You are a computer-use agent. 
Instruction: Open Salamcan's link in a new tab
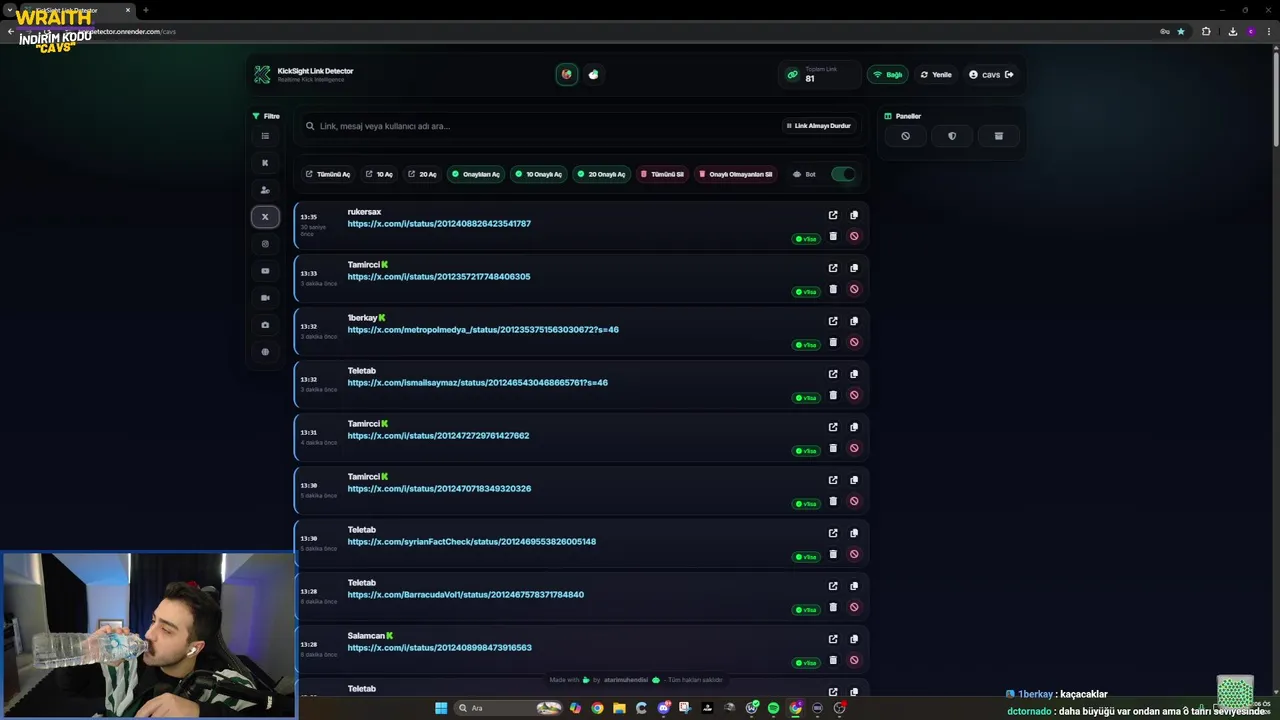(x=833, y=639)
